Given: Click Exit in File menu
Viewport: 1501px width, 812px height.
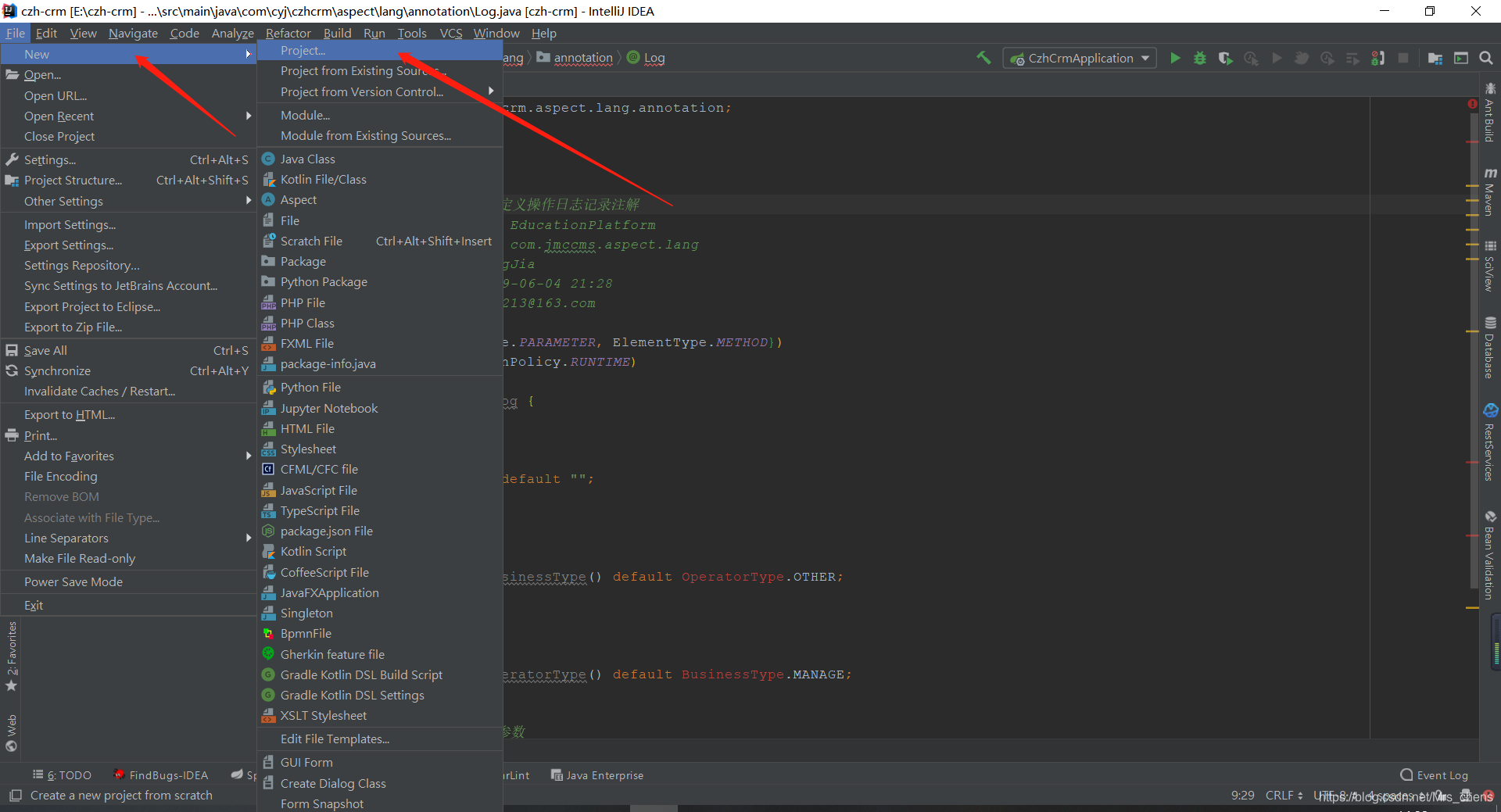Looking at the screenshot, I should (x=129, y=605).
